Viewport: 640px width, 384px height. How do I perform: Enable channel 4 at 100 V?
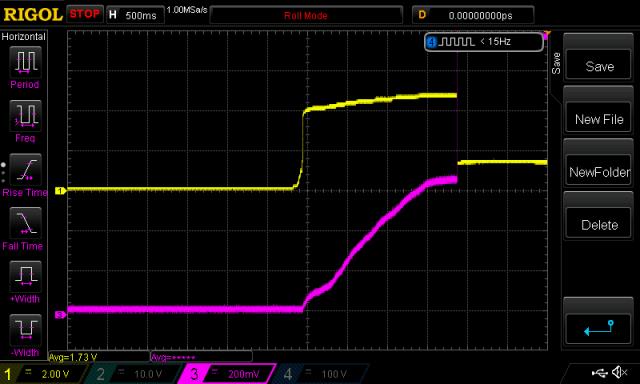coord(321,374)
